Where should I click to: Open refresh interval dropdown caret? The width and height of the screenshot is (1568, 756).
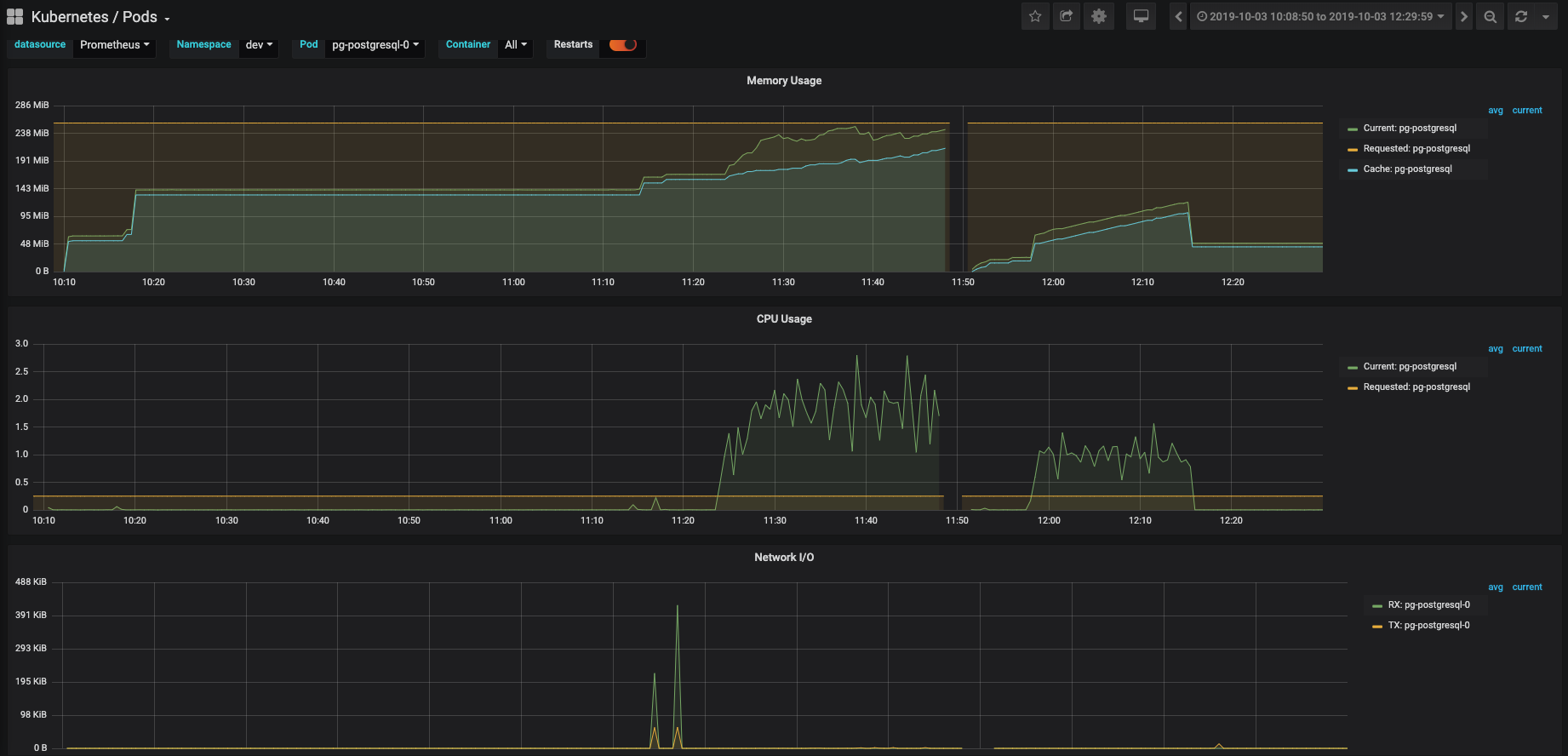pos(1546,16)
